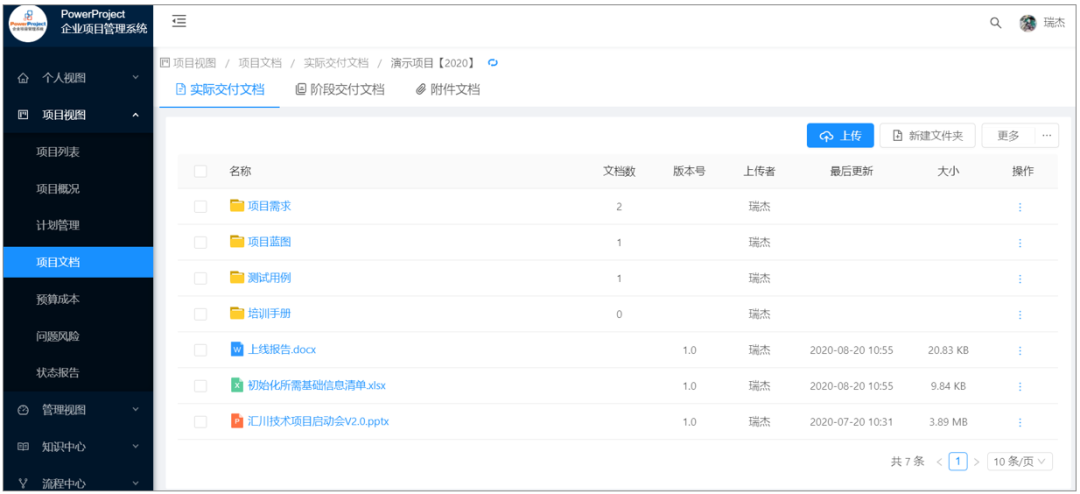
Task: Click the branch icon of 流程中心
Action: pos(23,483)
